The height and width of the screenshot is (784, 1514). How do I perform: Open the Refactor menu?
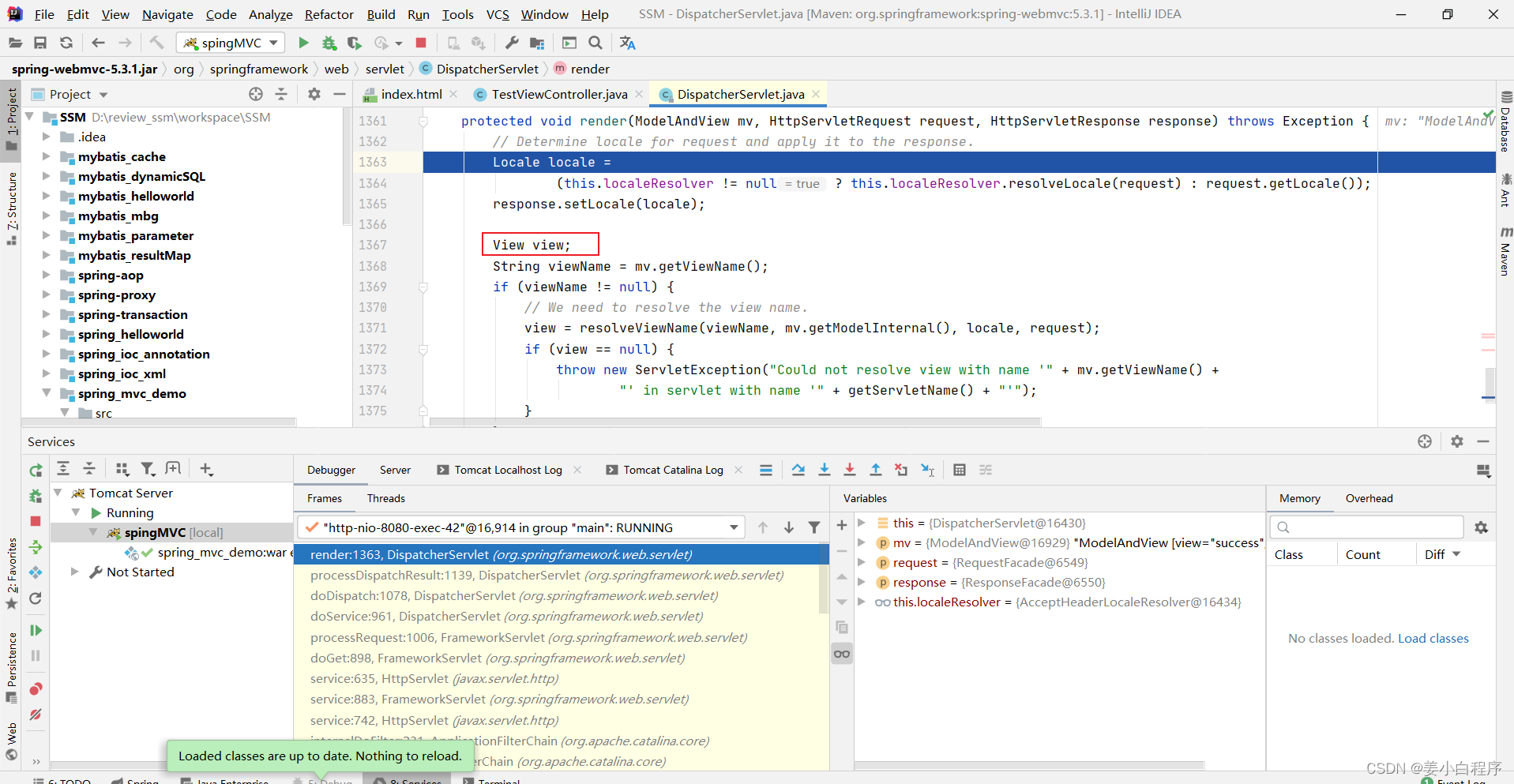pyautogui.click(x=329, y=14)
